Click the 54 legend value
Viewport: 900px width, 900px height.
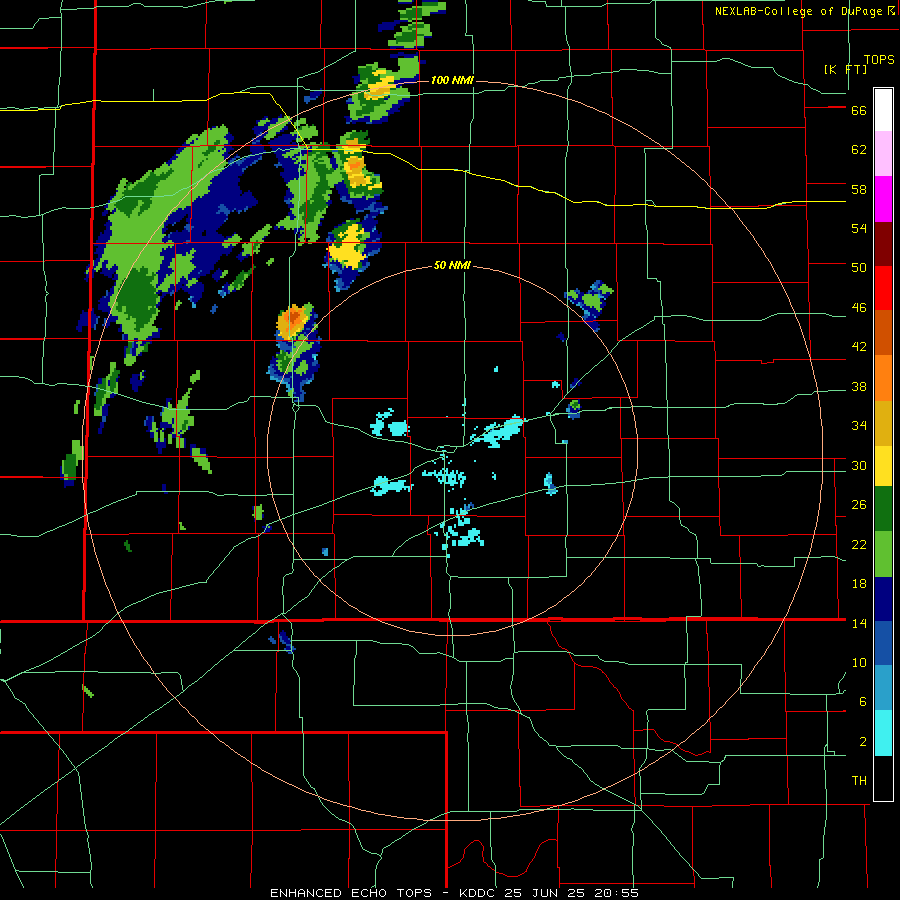[x=859, y=228]
